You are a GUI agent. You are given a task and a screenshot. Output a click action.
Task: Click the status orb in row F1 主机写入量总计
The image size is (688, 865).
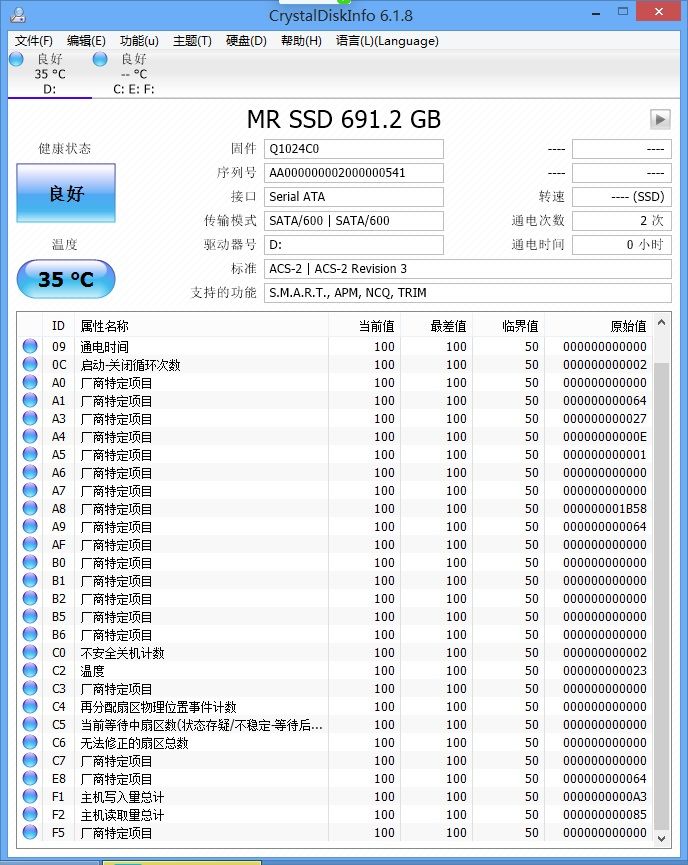(x=30, y=797)
